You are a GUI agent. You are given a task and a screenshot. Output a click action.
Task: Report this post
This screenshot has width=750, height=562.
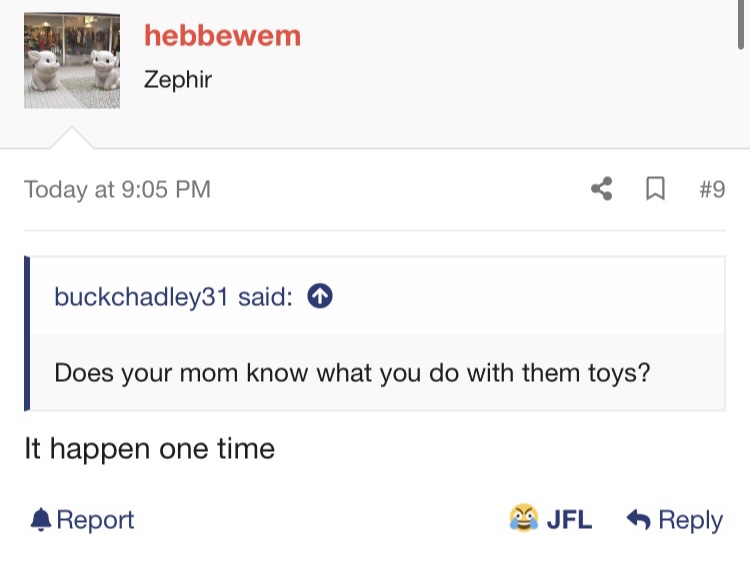pyautogui.click(x=82, y=519)
